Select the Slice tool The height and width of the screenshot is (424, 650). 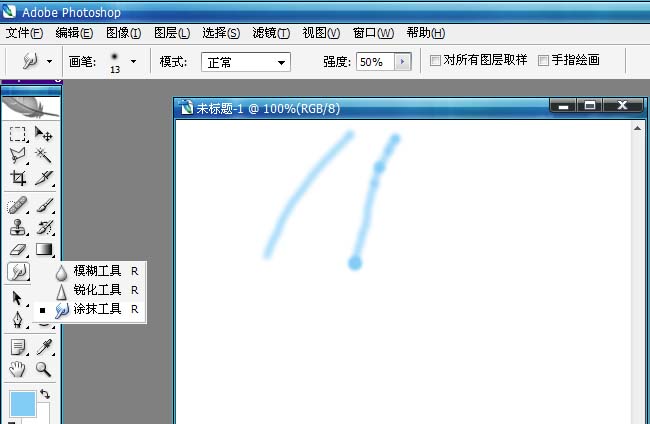pyautogui.click(x=44, y=178)
